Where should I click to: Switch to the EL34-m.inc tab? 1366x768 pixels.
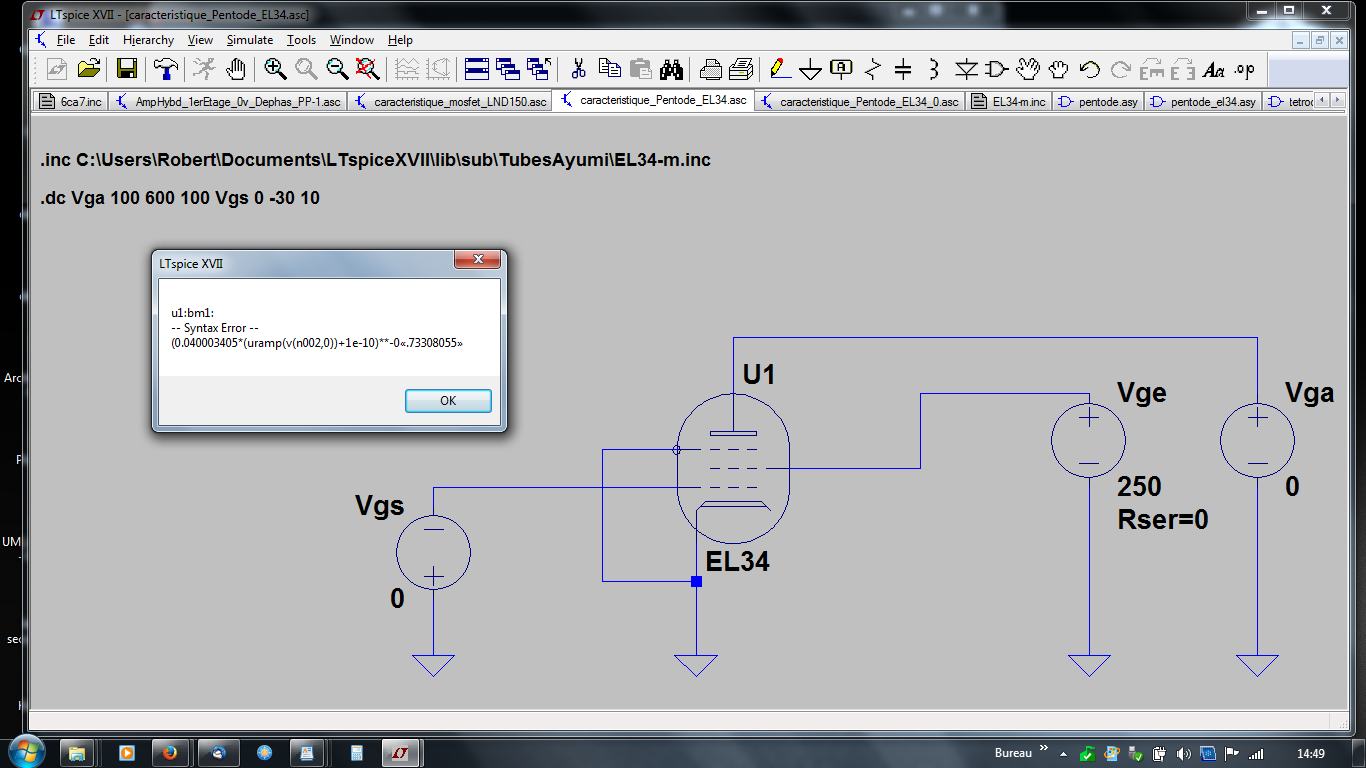pyautogui.click(x=1008, y=101)
